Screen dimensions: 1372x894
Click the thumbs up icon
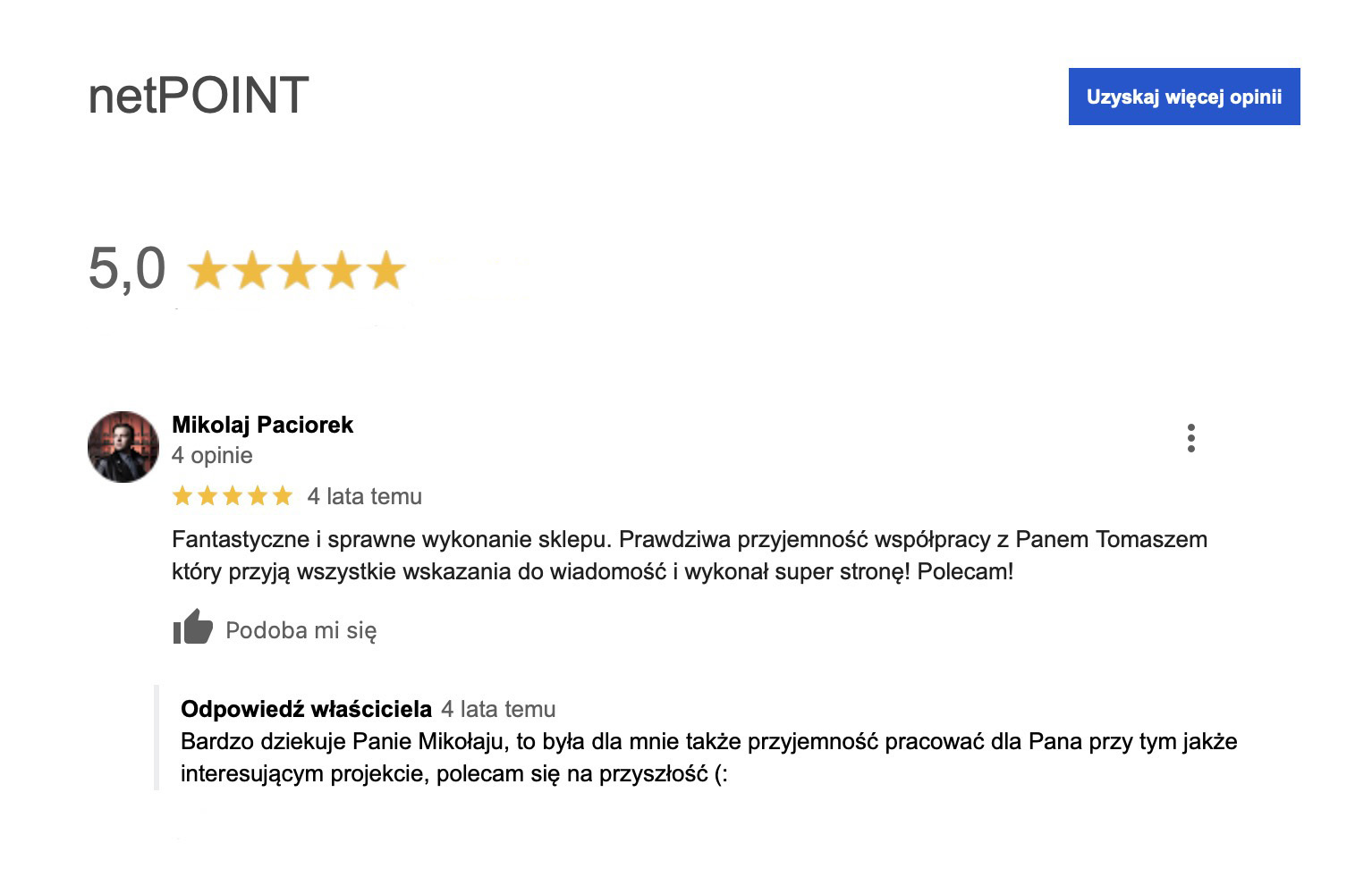[192, 627]
